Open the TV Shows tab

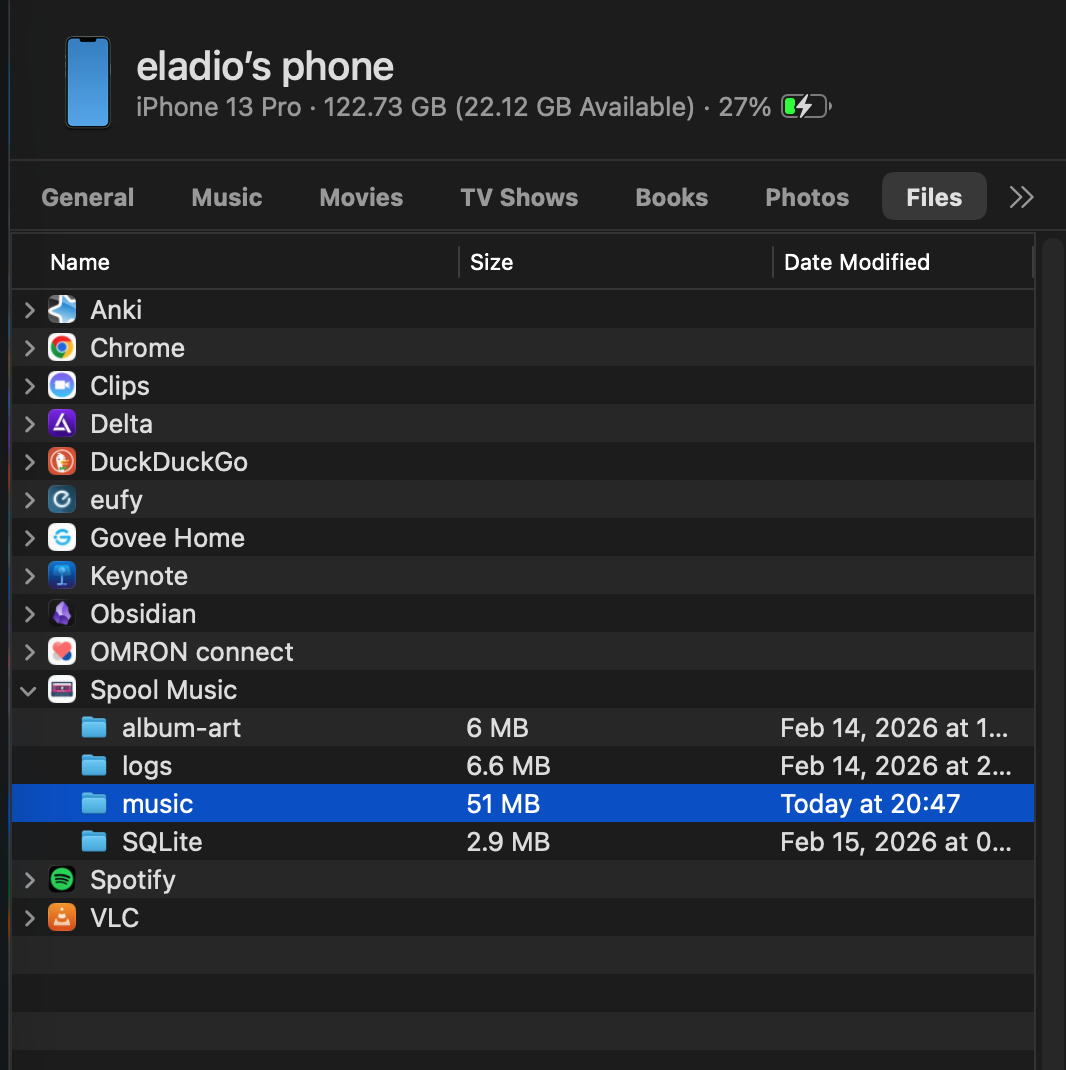click(519, 197)
